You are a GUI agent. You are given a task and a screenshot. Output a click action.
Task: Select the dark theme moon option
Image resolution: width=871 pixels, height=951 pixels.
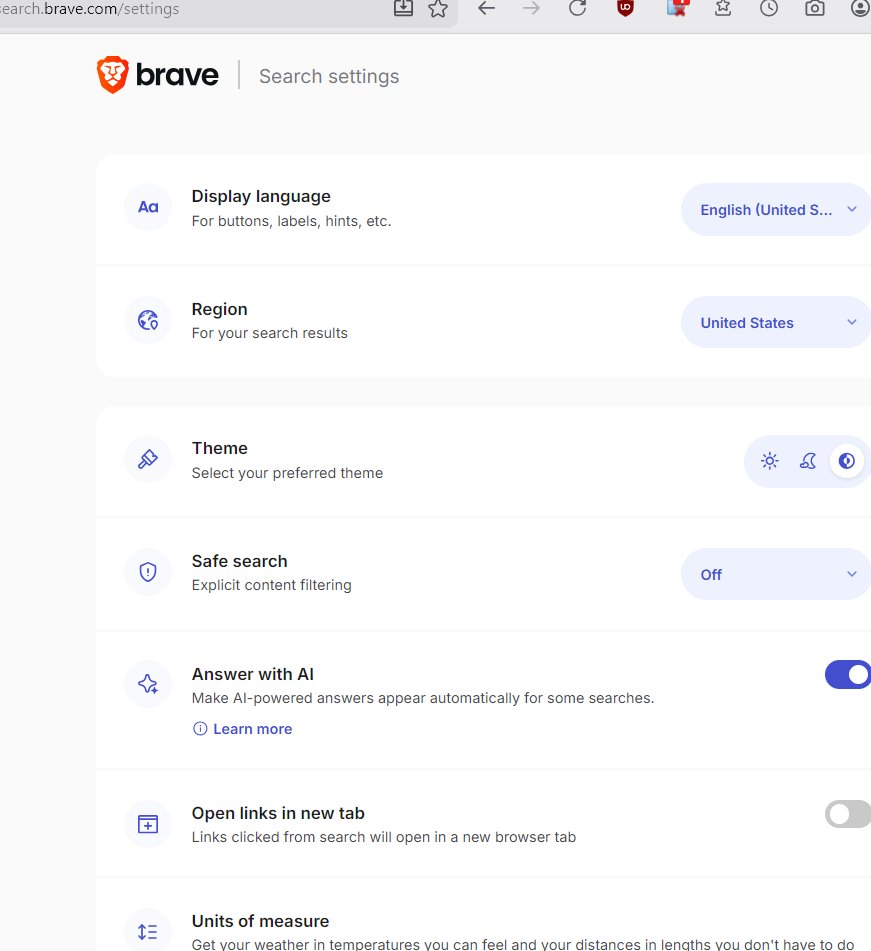point(808,461)
